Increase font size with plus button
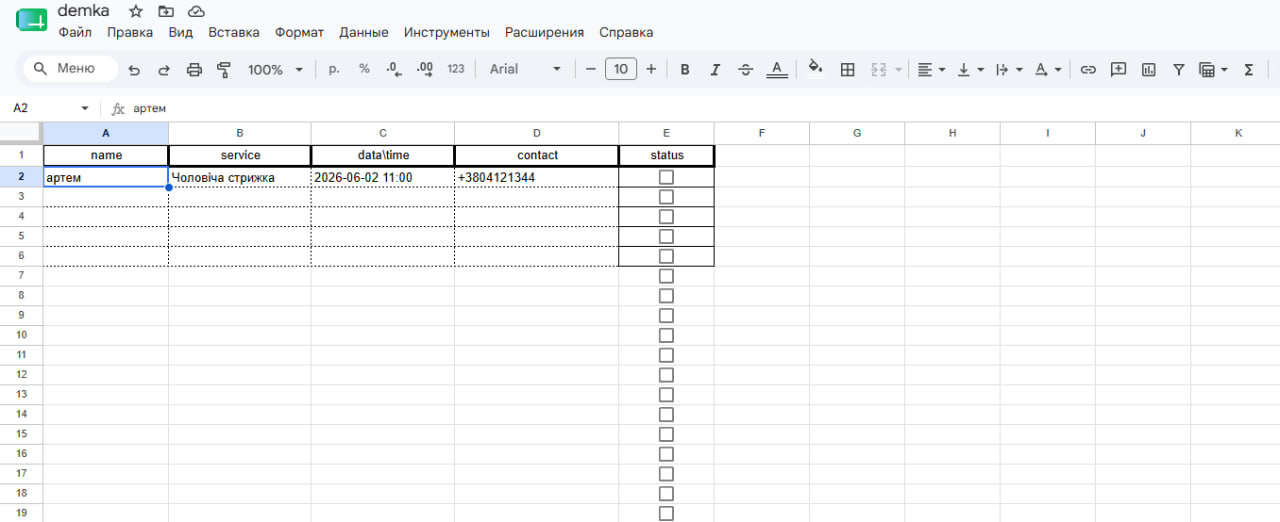 651,69
